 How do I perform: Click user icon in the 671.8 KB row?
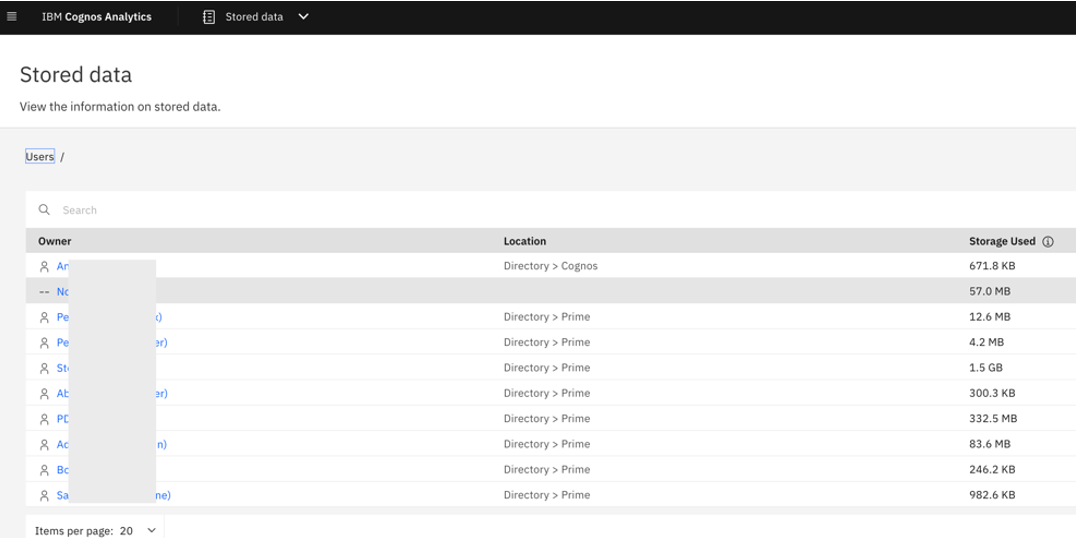(x=44, y=267)
